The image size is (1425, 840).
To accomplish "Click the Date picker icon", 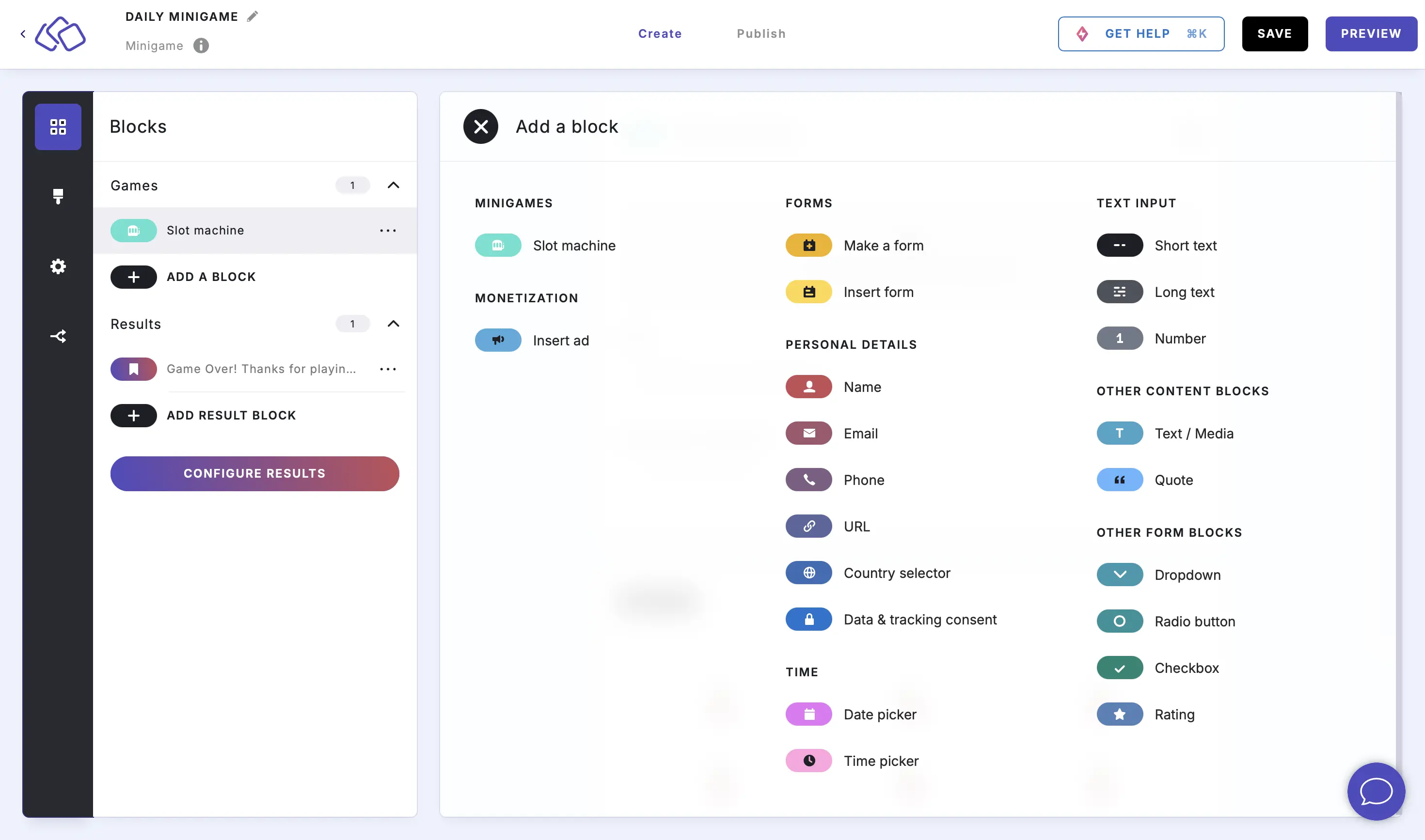I will 809,714.
